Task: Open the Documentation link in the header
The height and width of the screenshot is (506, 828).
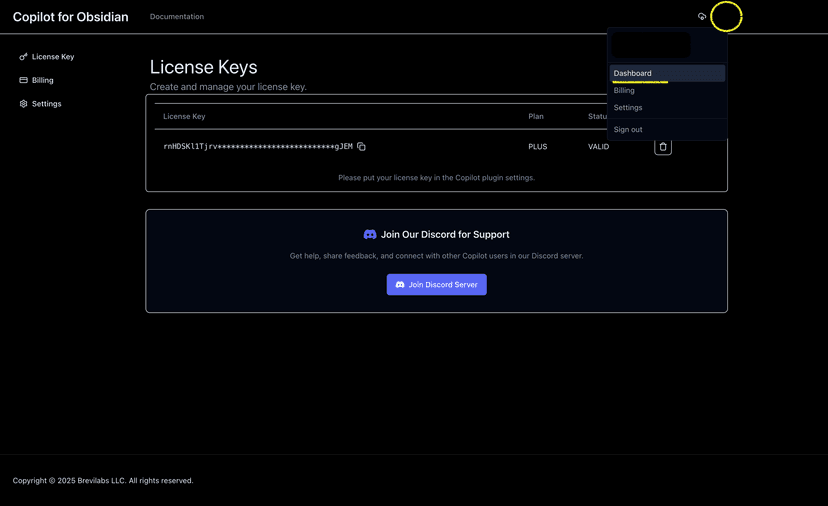Action: (177, 17)
